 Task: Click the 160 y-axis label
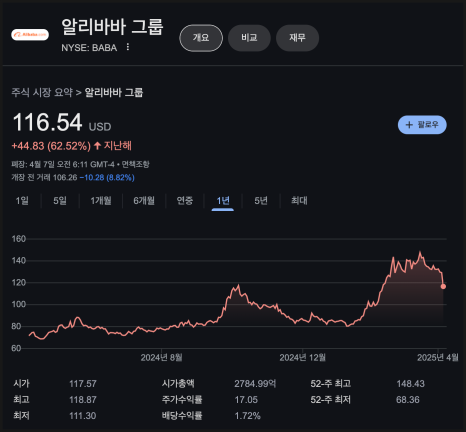click(19, 239)
